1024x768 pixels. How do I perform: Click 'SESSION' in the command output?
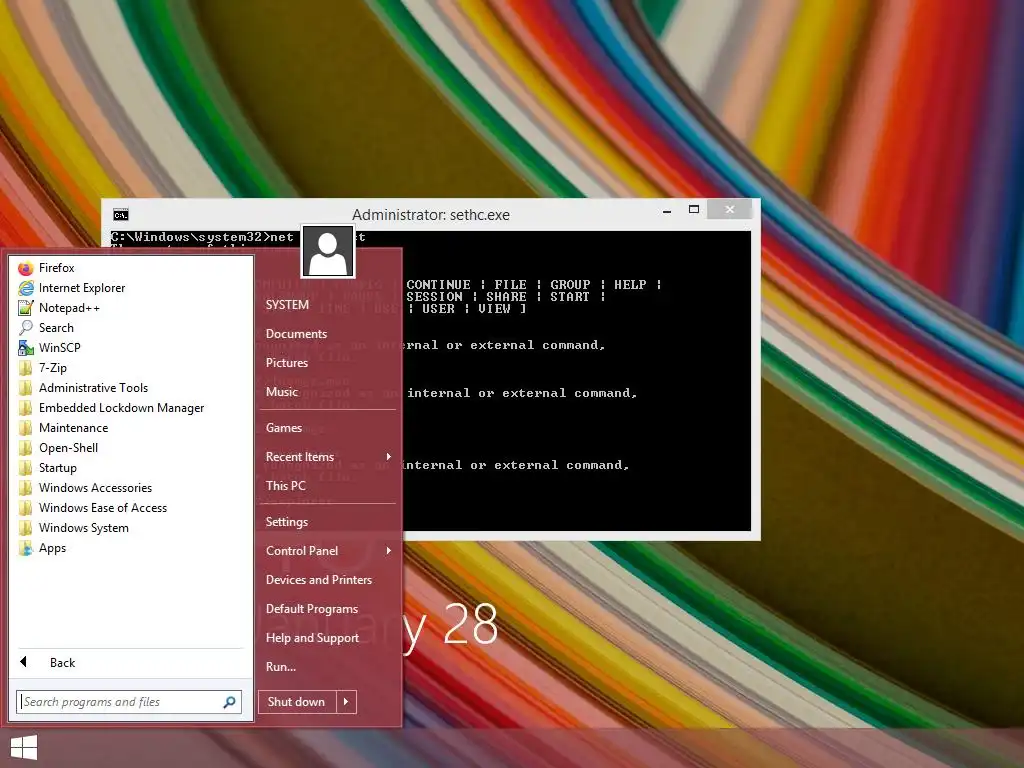434,297
